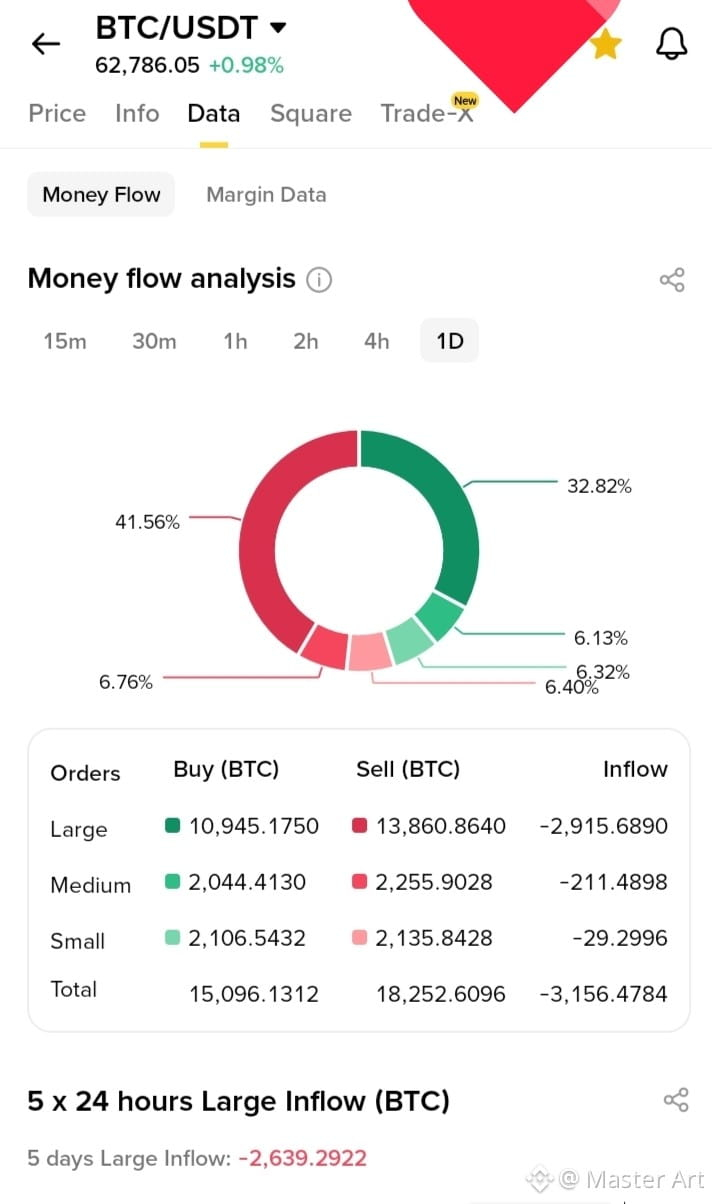Toggle the yellow favorite star
The image size is (712, 1204).
pos(605,43)
